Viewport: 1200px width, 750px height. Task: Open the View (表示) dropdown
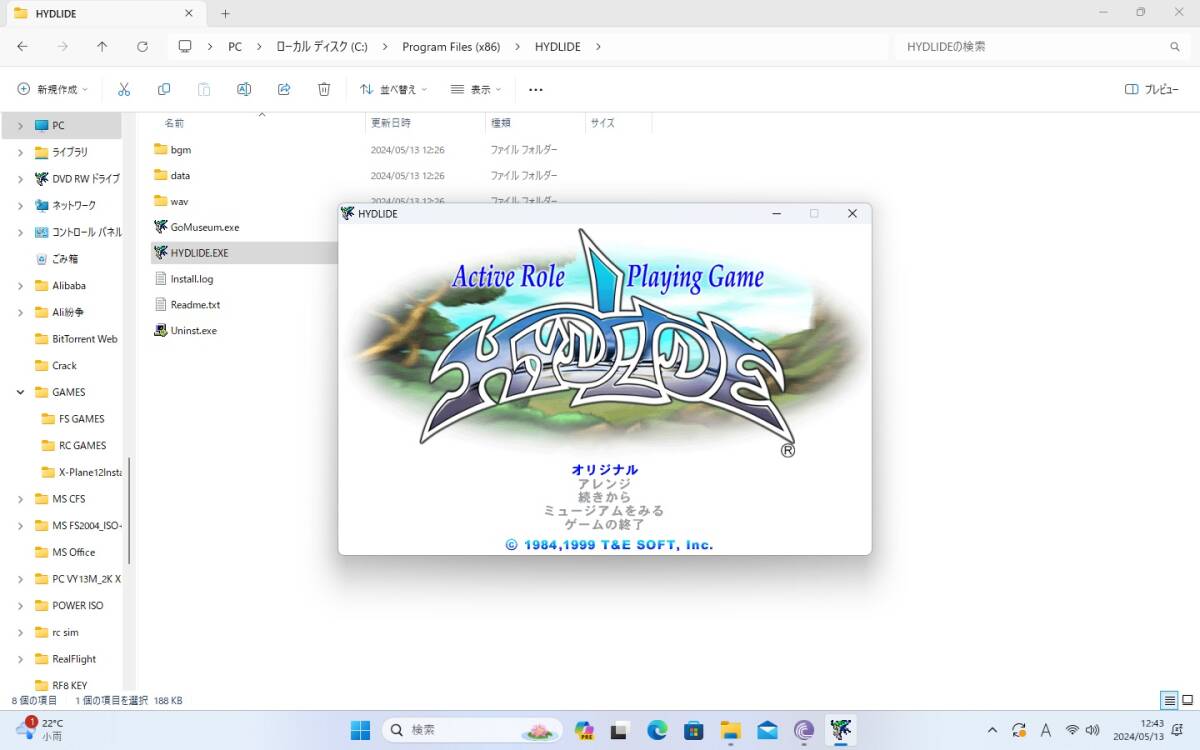point(476,89)
